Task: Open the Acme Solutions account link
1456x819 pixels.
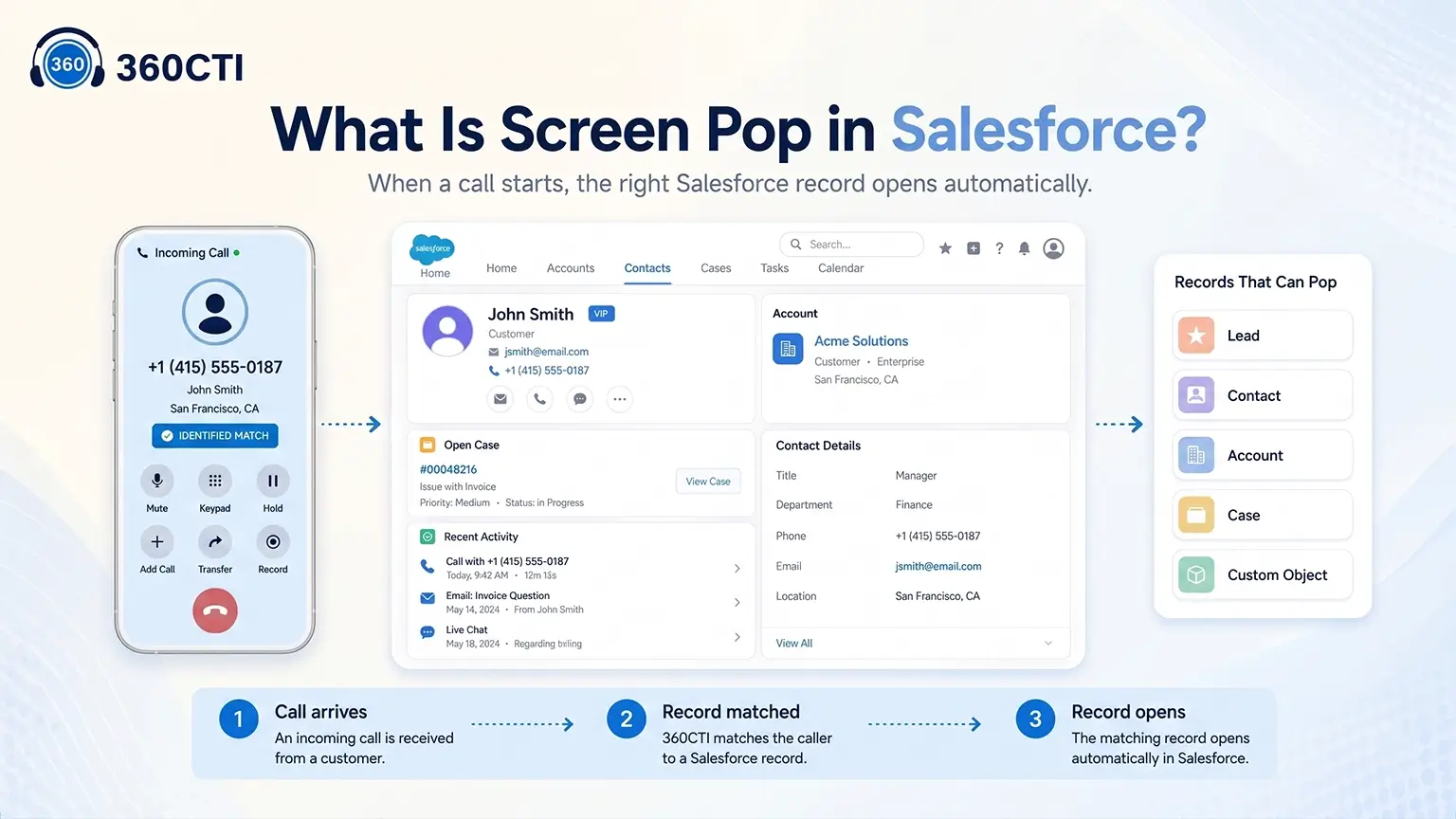Action: coord(861,341)
